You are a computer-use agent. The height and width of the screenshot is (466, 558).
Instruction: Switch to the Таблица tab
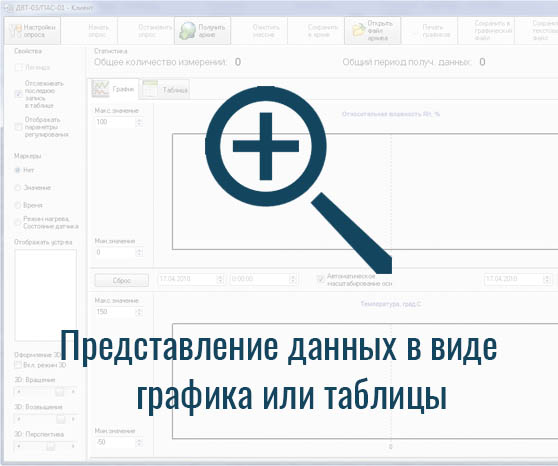165,89
